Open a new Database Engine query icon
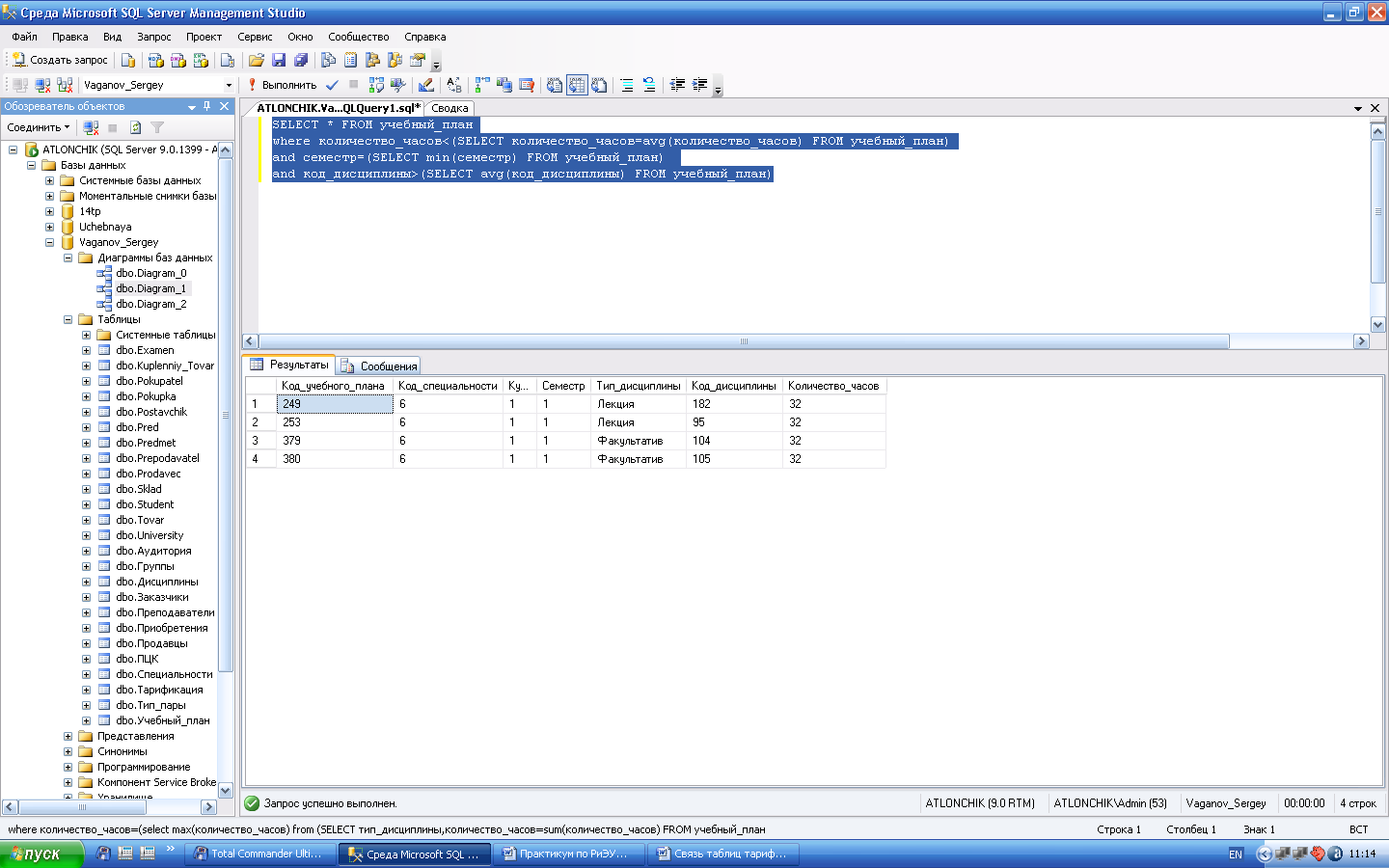This screenshot has width=1389, height=868. [x=128, y=60]
